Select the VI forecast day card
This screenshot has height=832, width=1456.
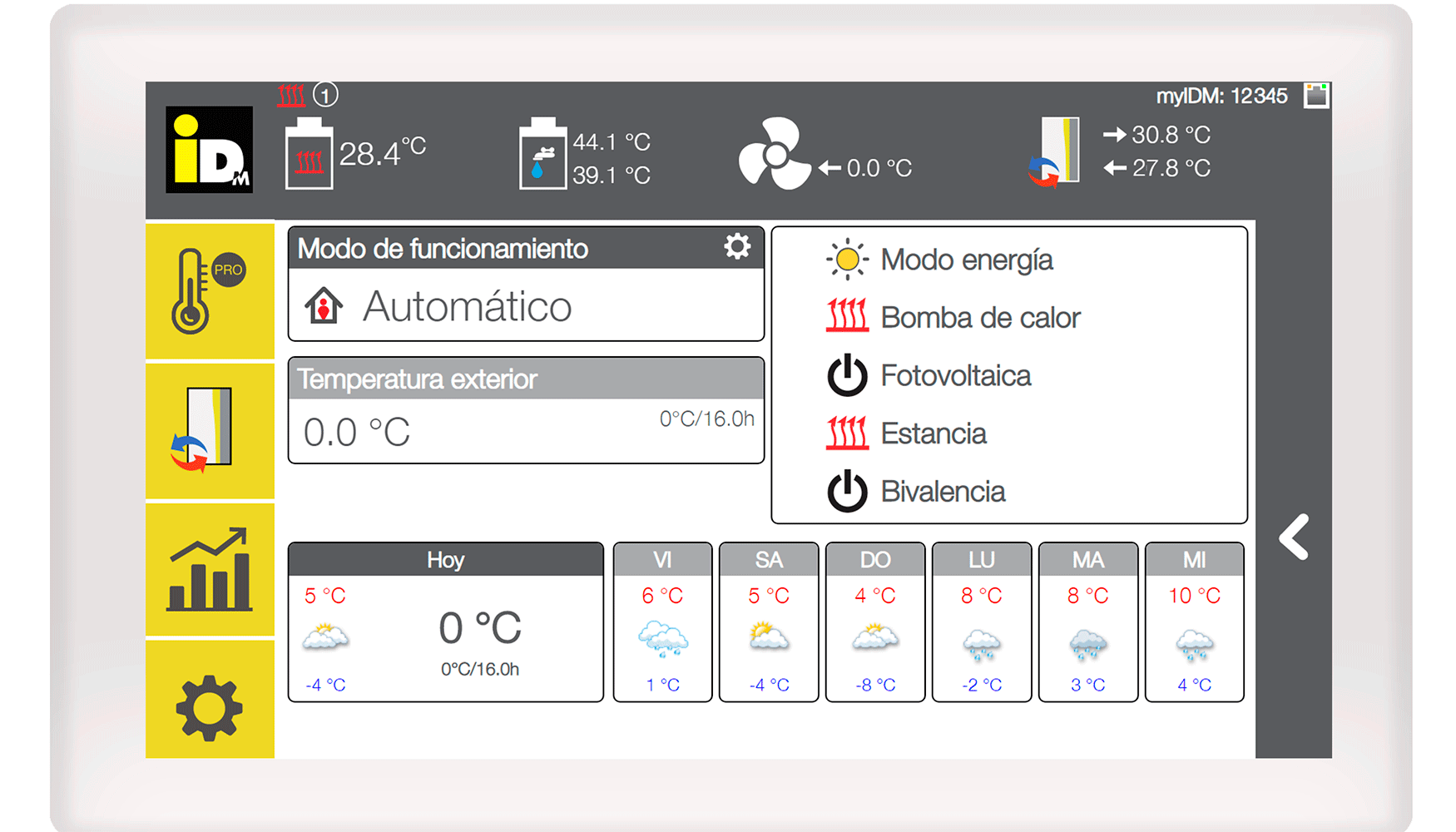[662, 622]
